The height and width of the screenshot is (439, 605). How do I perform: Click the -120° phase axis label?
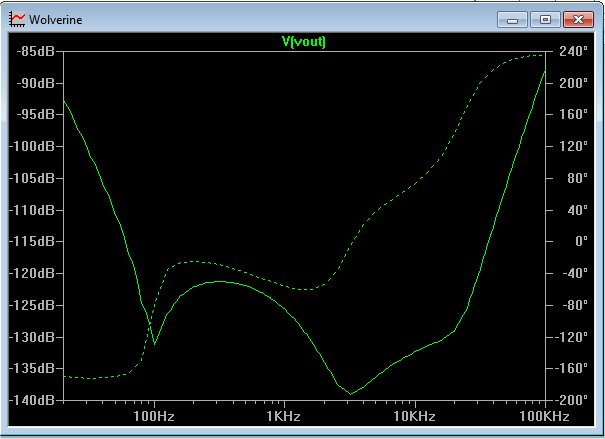click(571, 337)
